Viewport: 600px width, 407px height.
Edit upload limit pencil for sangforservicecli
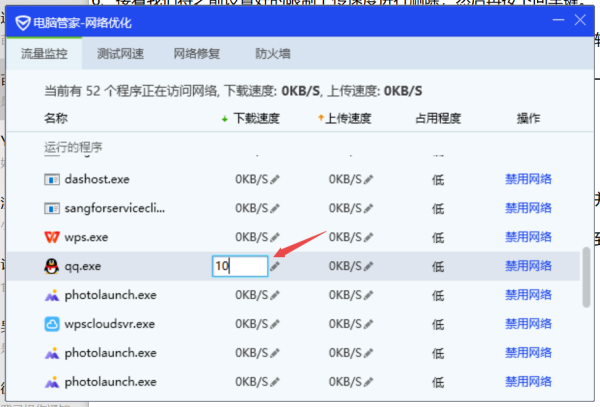coord(368,208)
